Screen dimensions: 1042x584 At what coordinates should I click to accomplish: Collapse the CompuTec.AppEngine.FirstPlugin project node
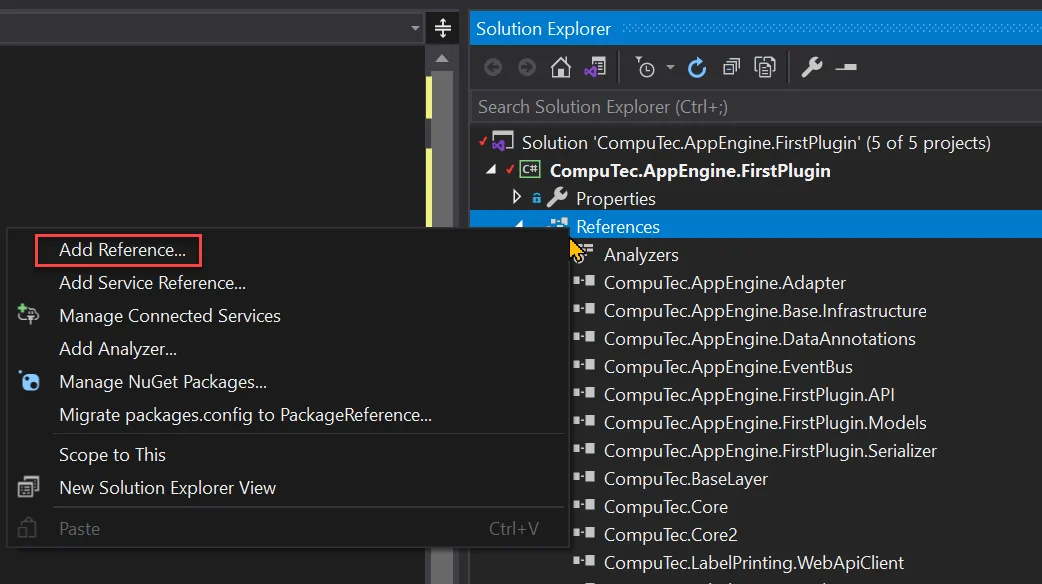tap(491, 170)
